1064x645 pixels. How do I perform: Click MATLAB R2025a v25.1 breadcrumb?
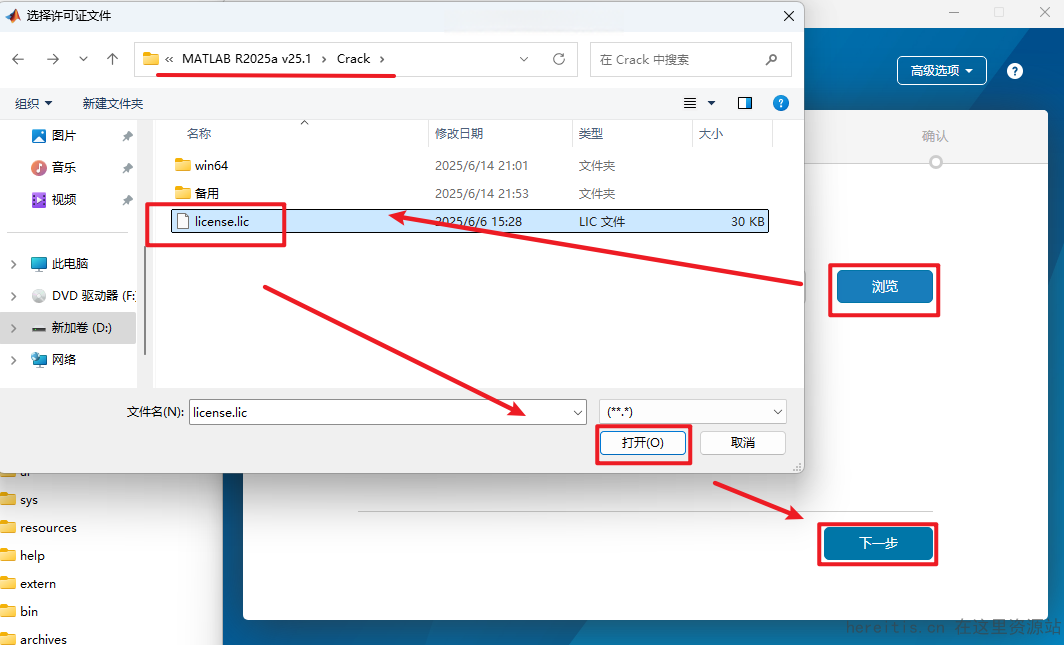click(x=246, y=59)
